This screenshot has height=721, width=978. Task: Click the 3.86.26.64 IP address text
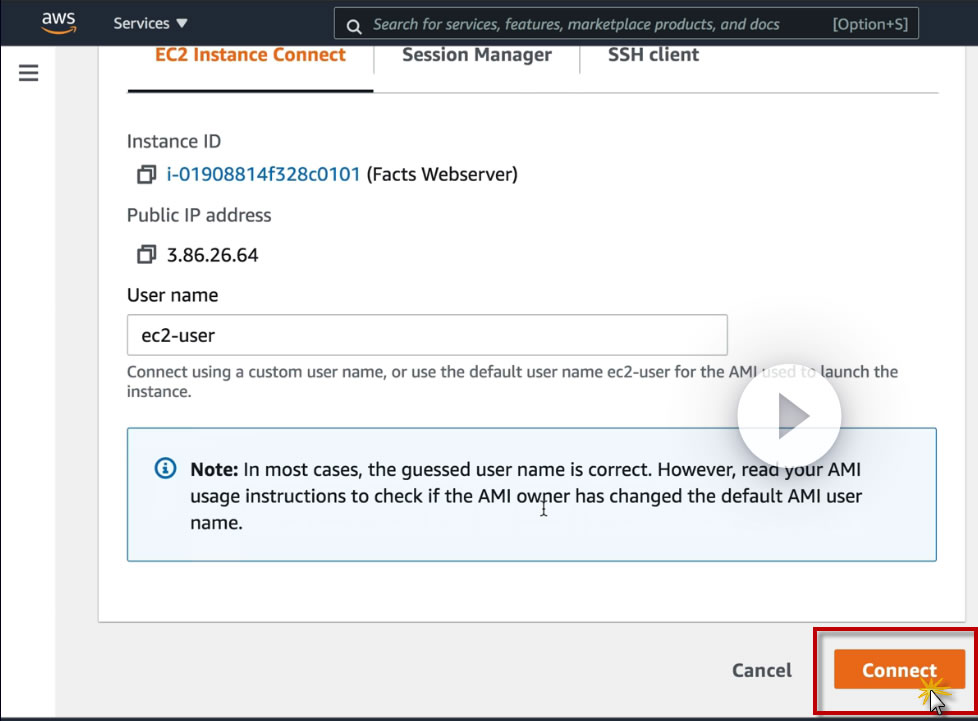coord(212,255)
